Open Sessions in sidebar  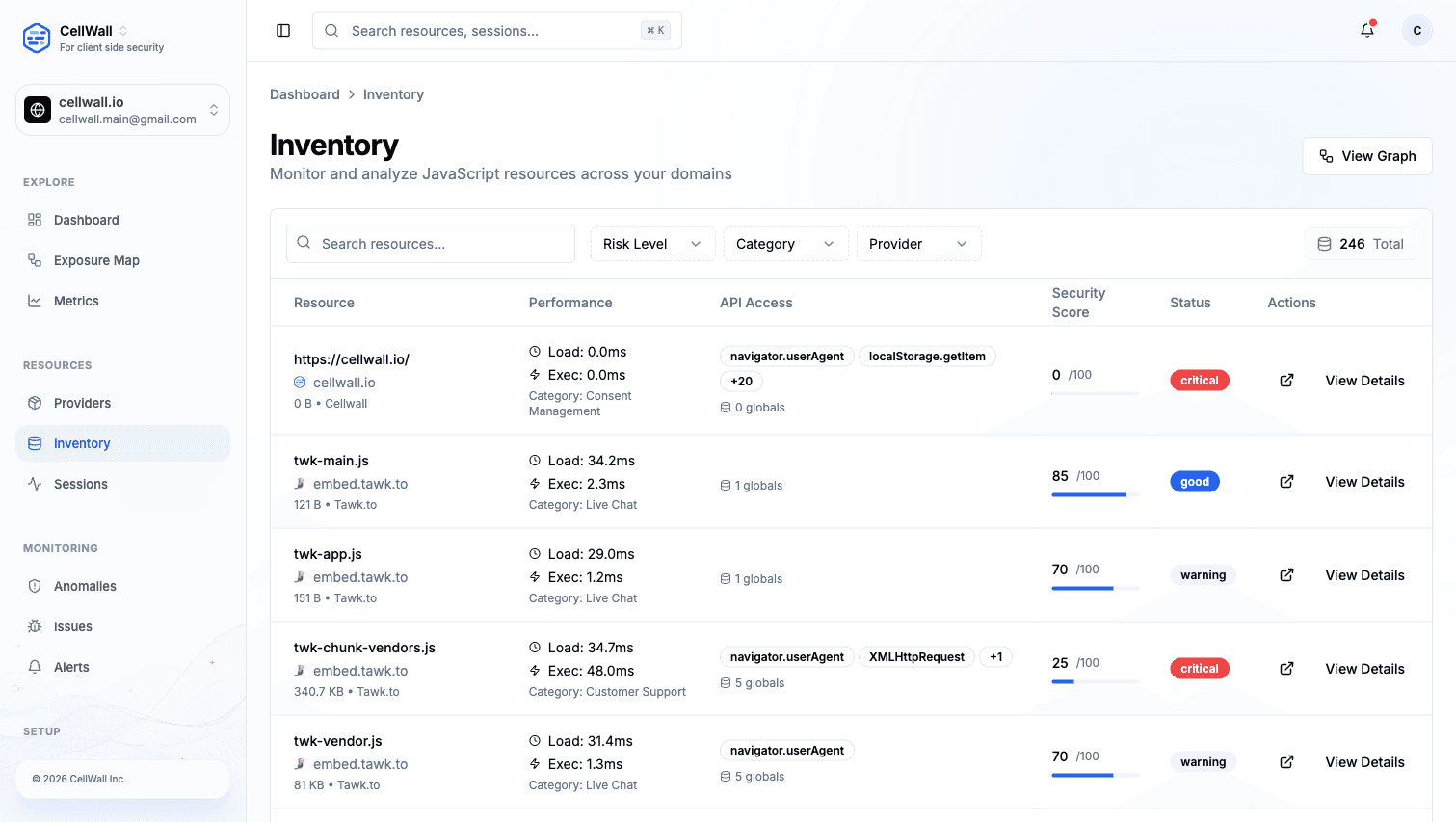122,484
